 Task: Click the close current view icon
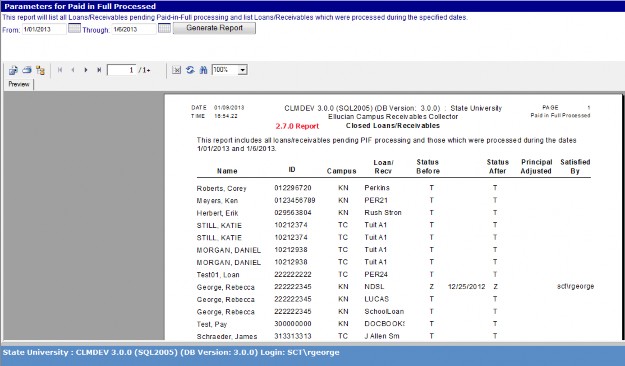(x=177, y=70)
